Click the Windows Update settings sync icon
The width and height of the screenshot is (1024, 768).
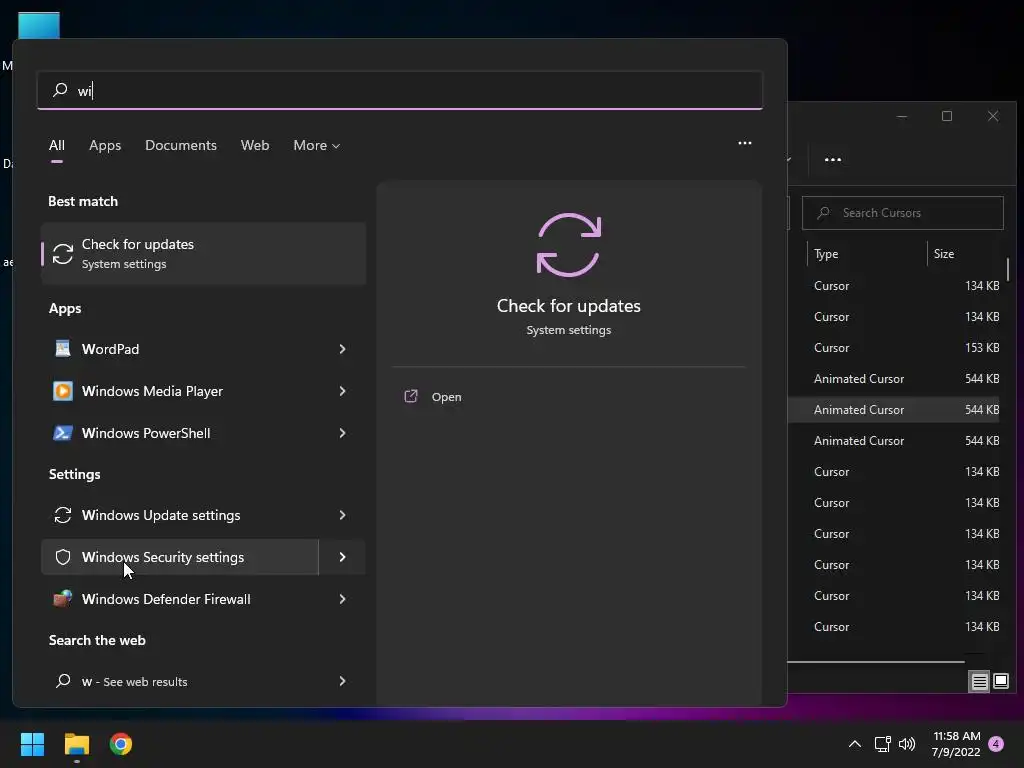coord(63,515)
